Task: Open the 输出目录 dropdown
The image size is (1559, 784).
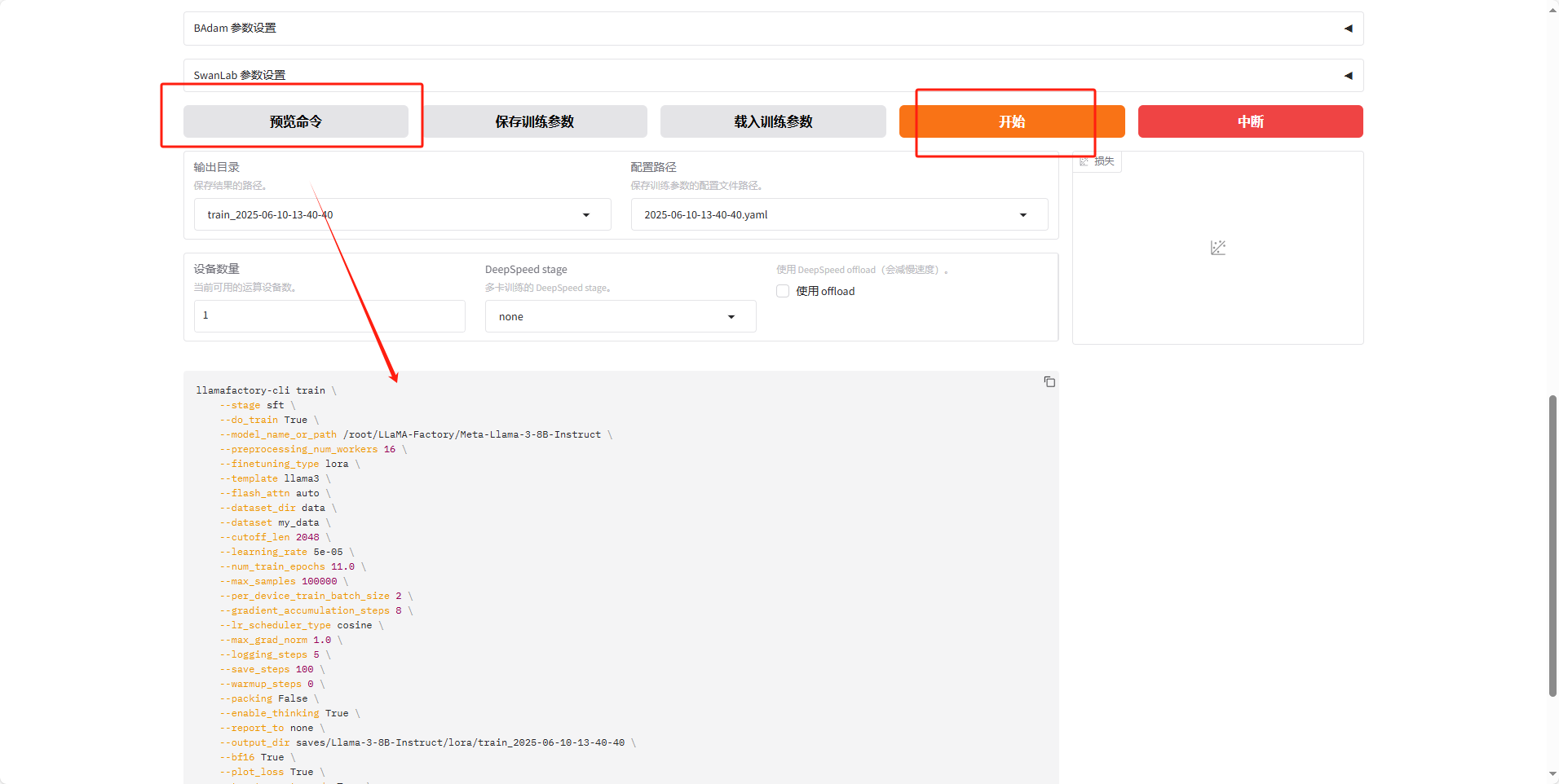Action: [403, 214]
